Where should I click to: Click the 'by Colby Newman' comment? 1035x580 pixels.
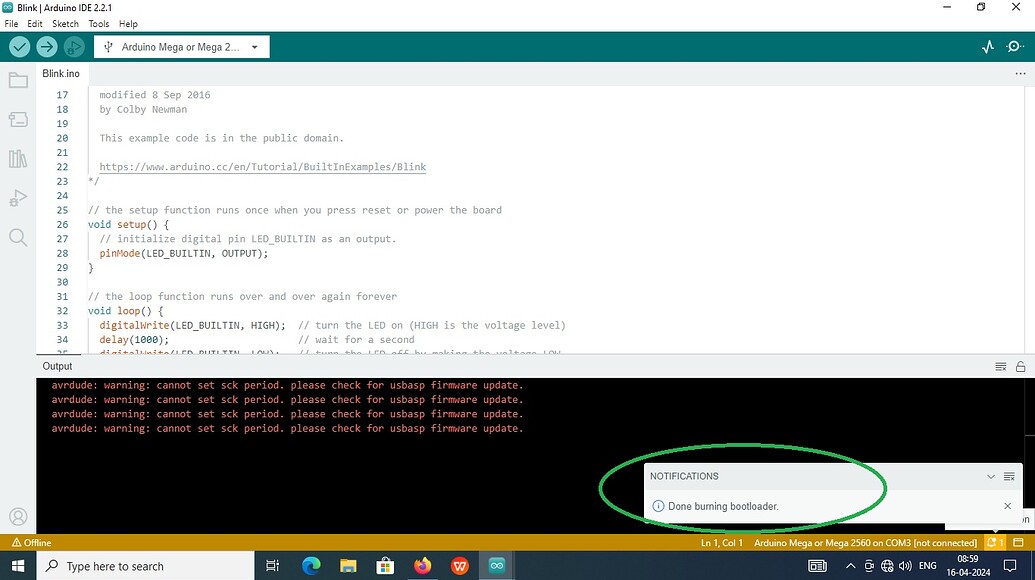point(143,110)
